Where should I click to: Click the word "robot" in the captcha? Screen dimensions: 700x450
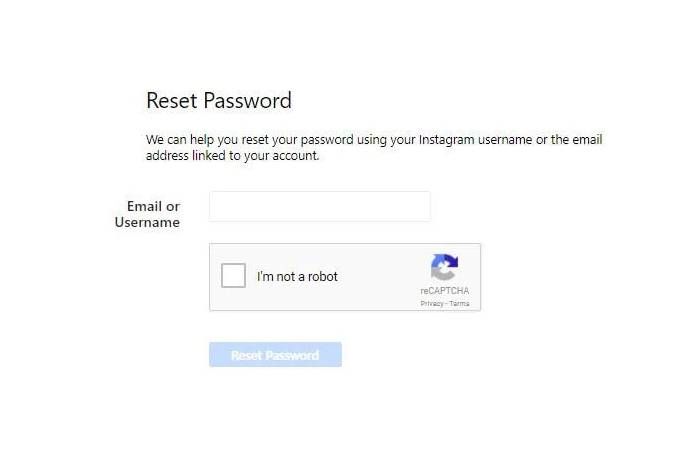(x=321, y=277)
